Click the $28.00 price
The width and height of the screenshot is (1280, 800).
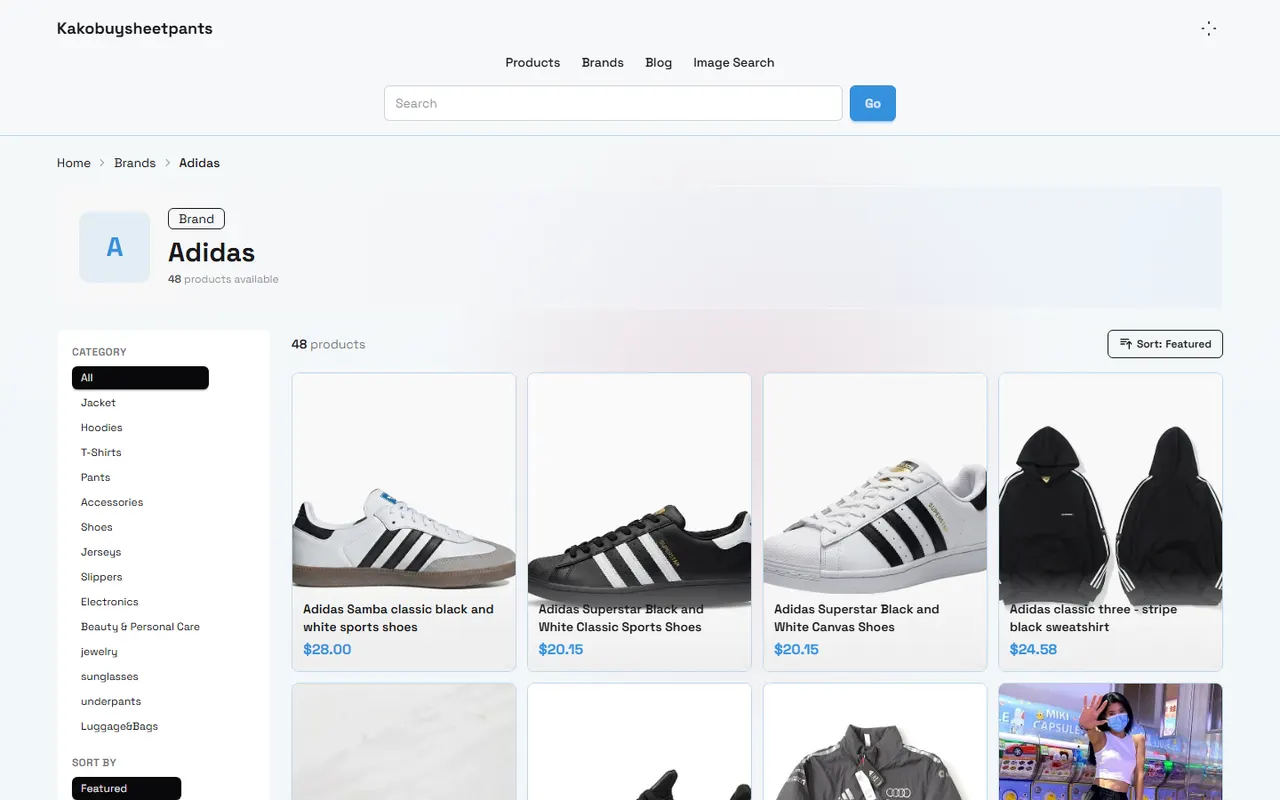pos(327,650)
